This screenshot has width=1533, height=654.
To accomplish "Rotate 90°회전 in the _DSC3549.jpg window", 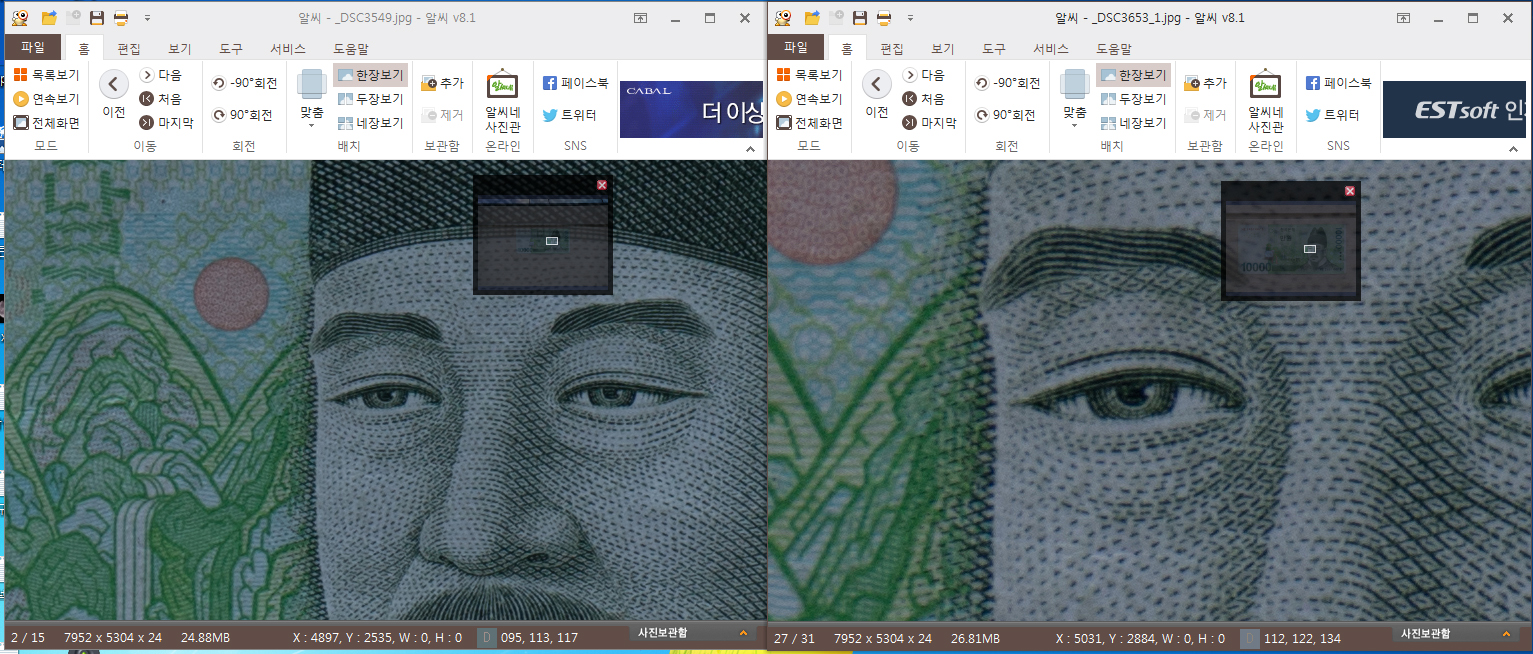I will (x=243, y=116).
